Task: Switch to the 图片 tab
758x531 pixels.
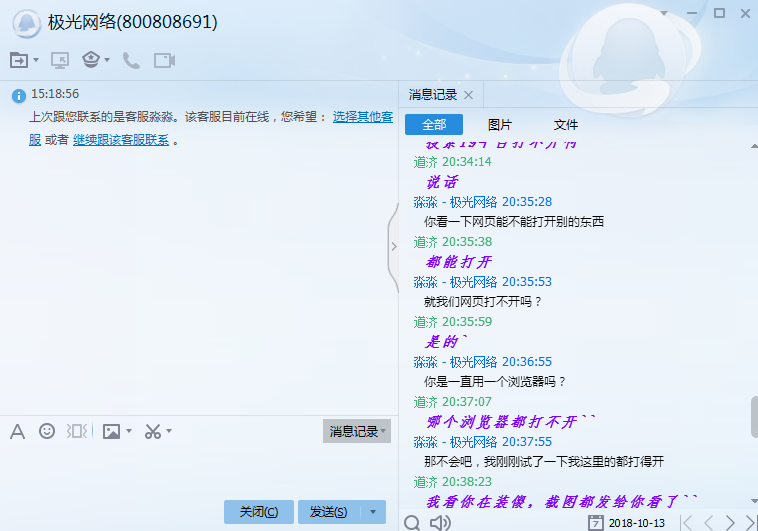Action: [x=499, y=125]
